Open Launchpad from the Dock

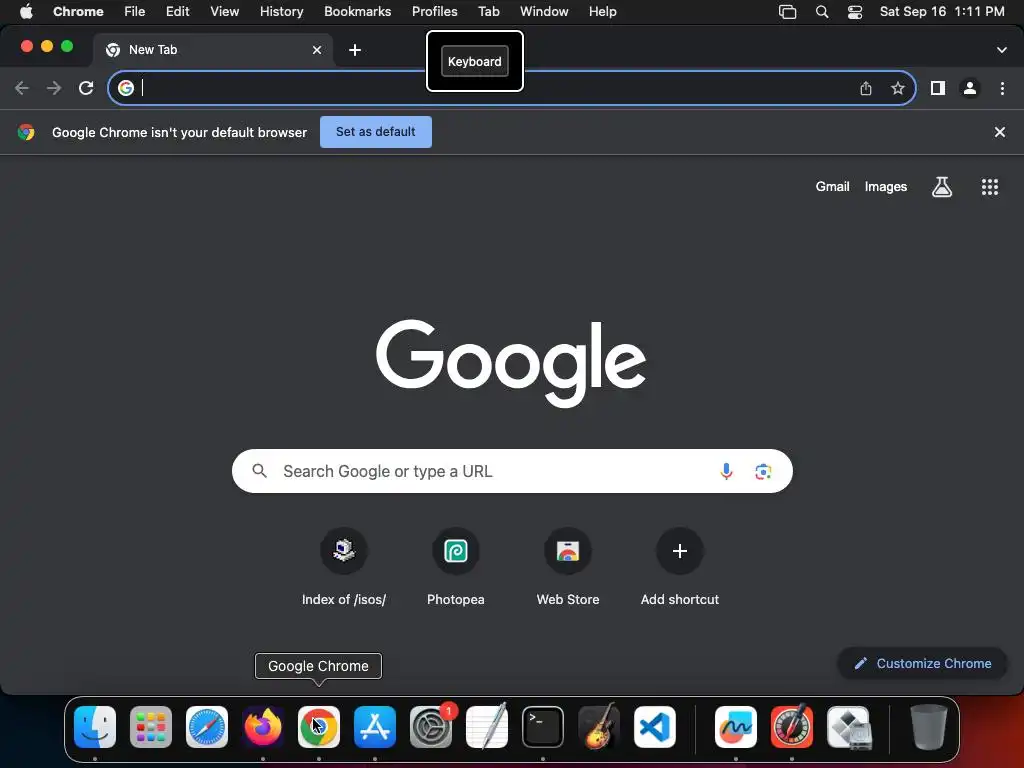pyautogui.click(x=151, y=727)
